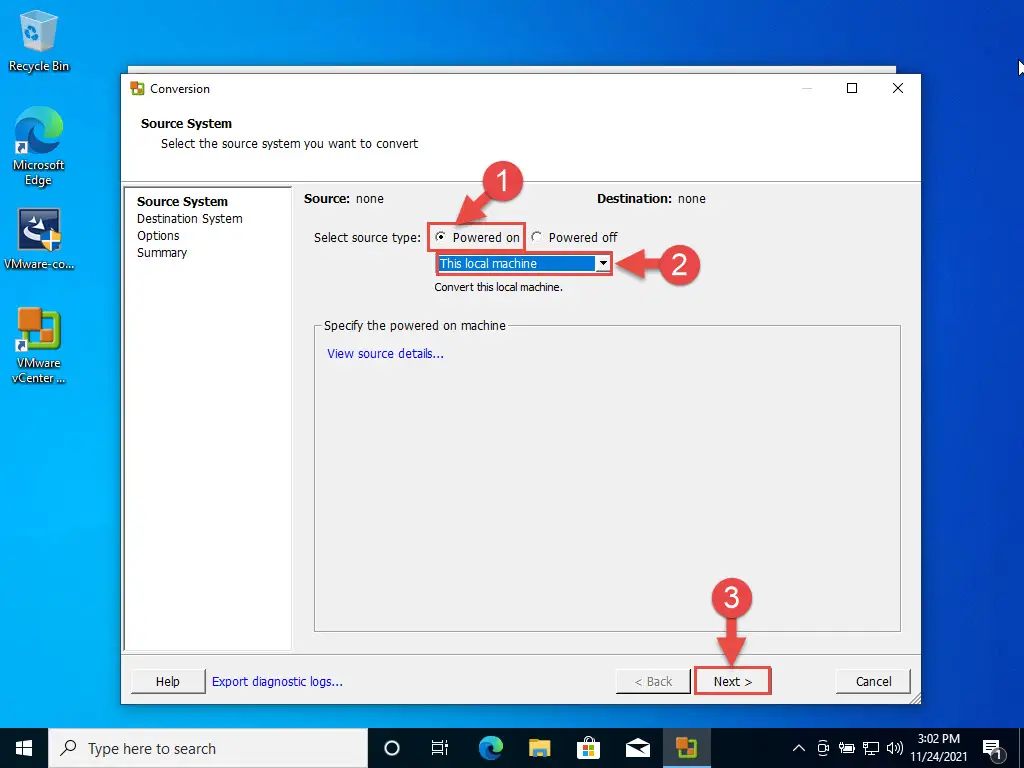Open the View source details link
Image resolution: width=1024 pixels, height=768 pixels.
385,353
